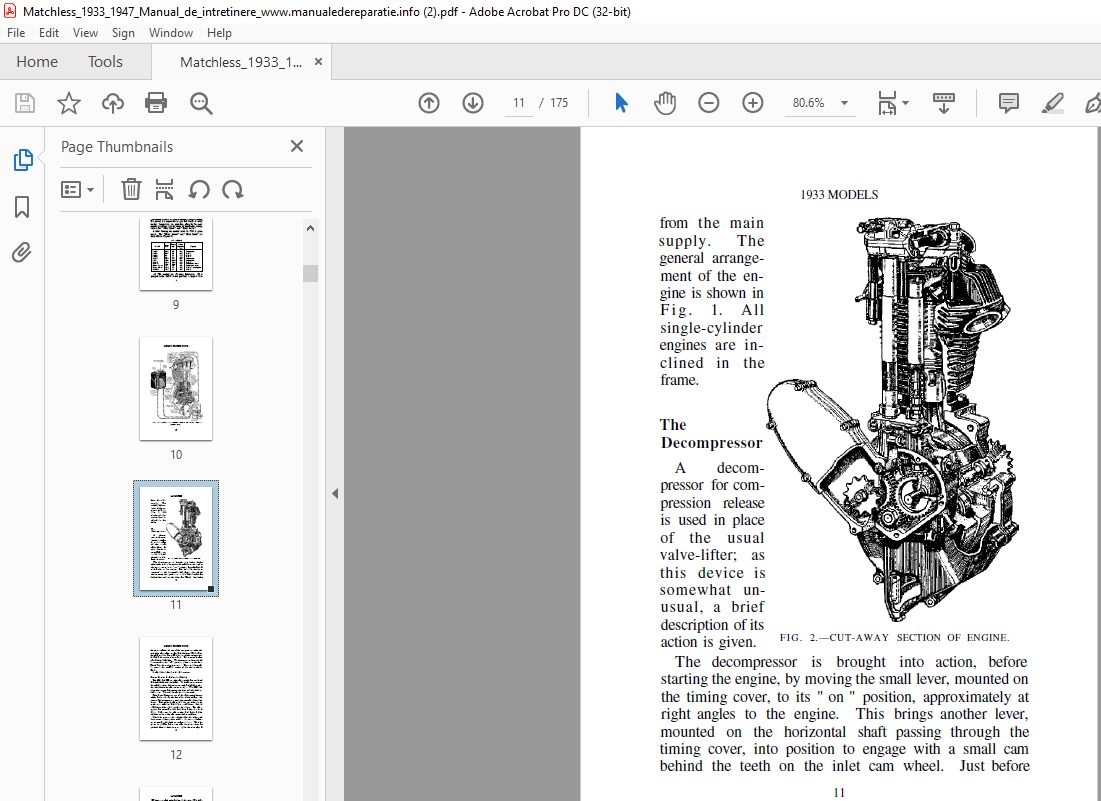This screenshot has width=1101, height=801.
Task: Switch to the Tools tab
Action: point(105,62)
